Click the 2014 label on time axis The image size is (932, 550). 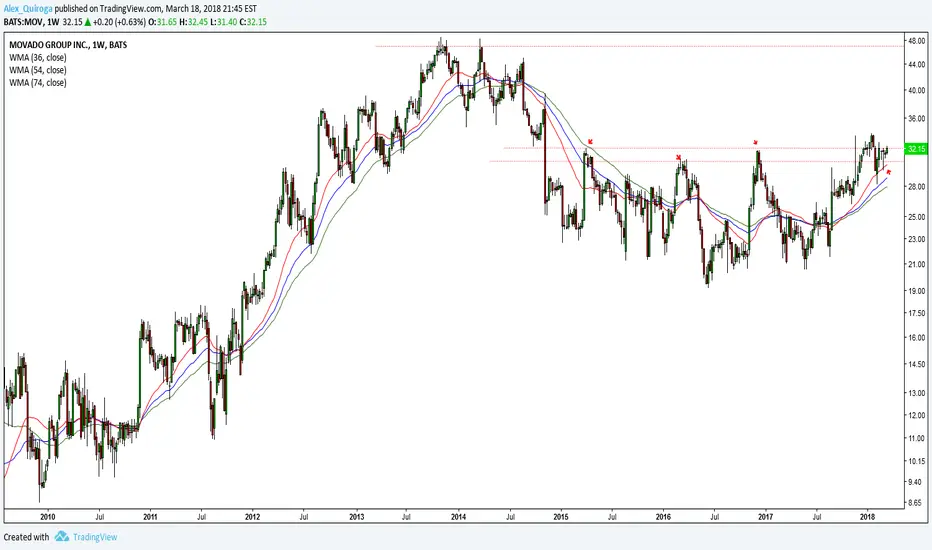pyautogui.click(x=458, y=517)
